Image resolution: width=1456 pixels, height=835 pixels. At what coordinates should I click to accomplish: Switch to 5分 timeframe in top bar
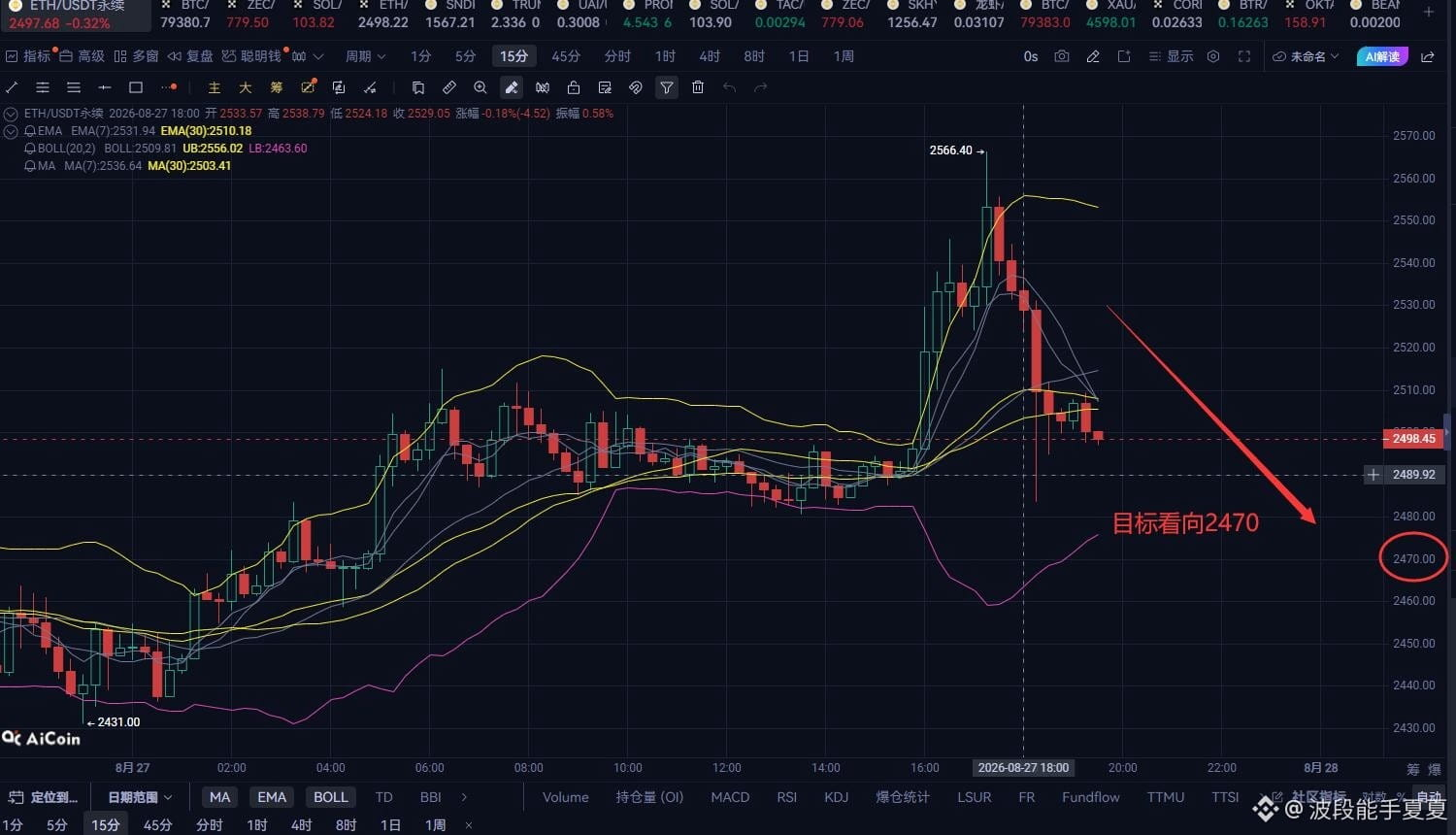[466, 56]
